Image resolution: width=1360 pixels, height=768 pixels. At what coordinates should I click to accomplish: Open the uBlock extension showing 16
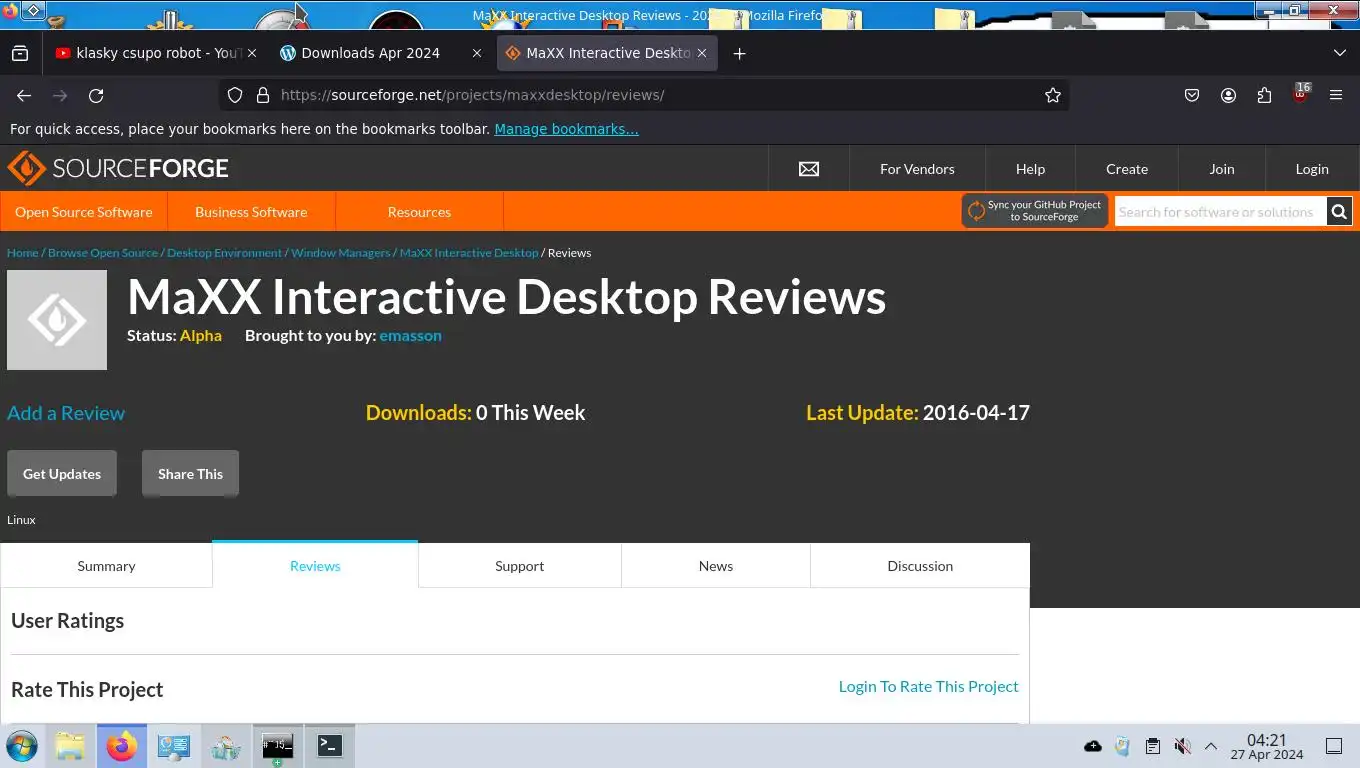tap(1301, 95)
